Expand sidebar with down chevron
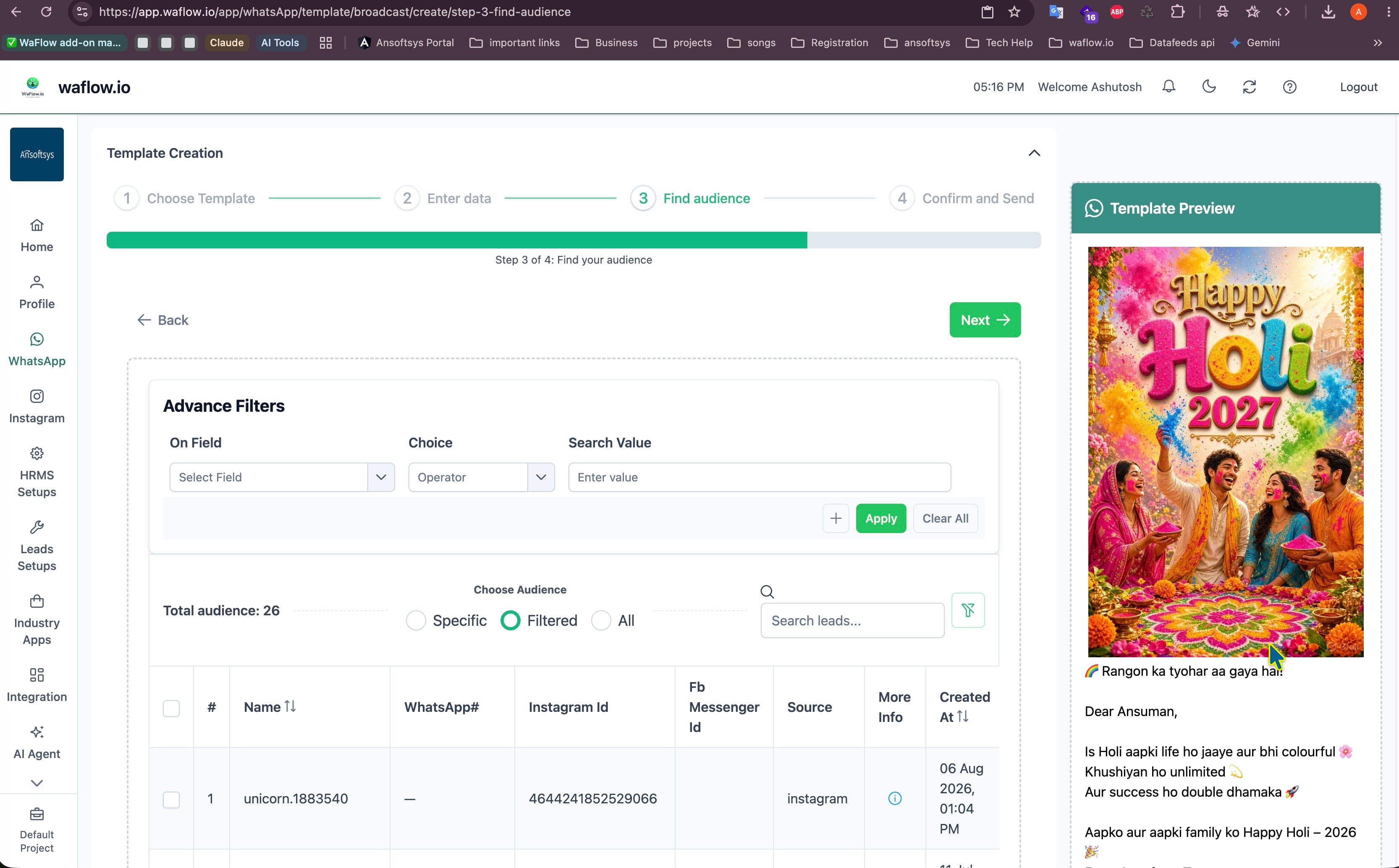Image resolution: width=1399 pixels, height=868 pixels. click(x=37, y=783)
